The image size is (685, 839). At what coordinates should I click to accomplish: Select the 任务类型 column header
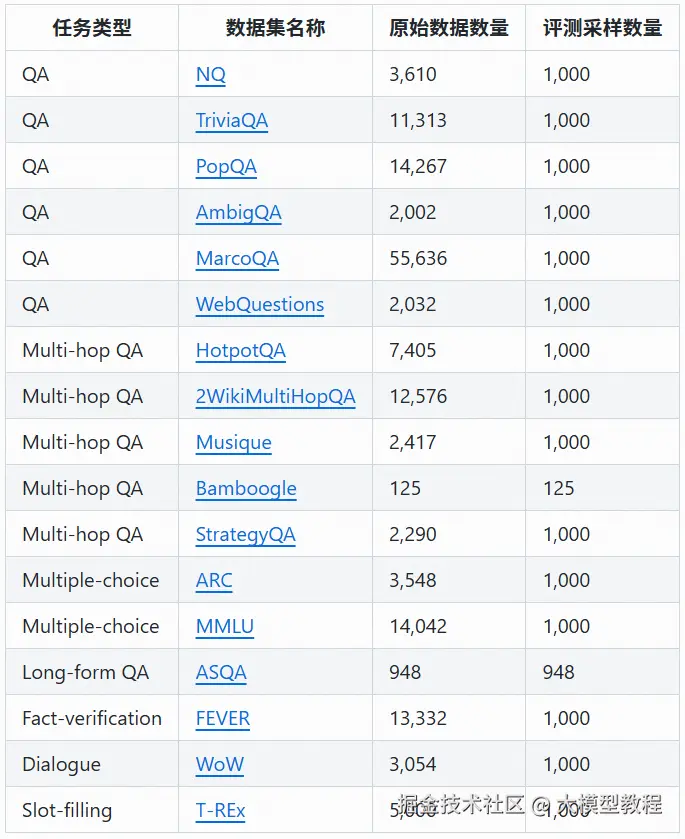pos(92,28)
